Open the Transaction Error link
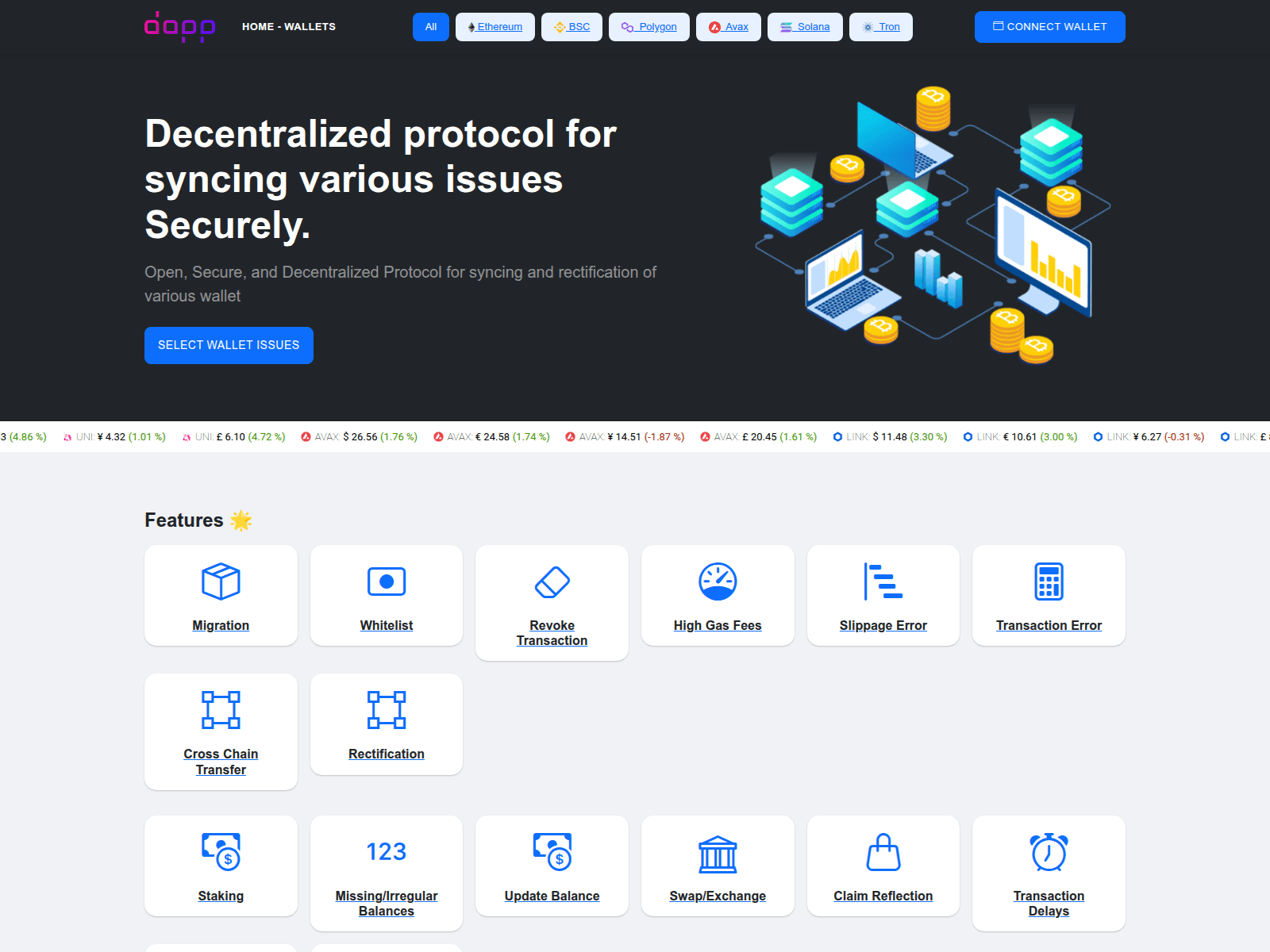Screen dimensions: 1270x952 pos(1049,626)
